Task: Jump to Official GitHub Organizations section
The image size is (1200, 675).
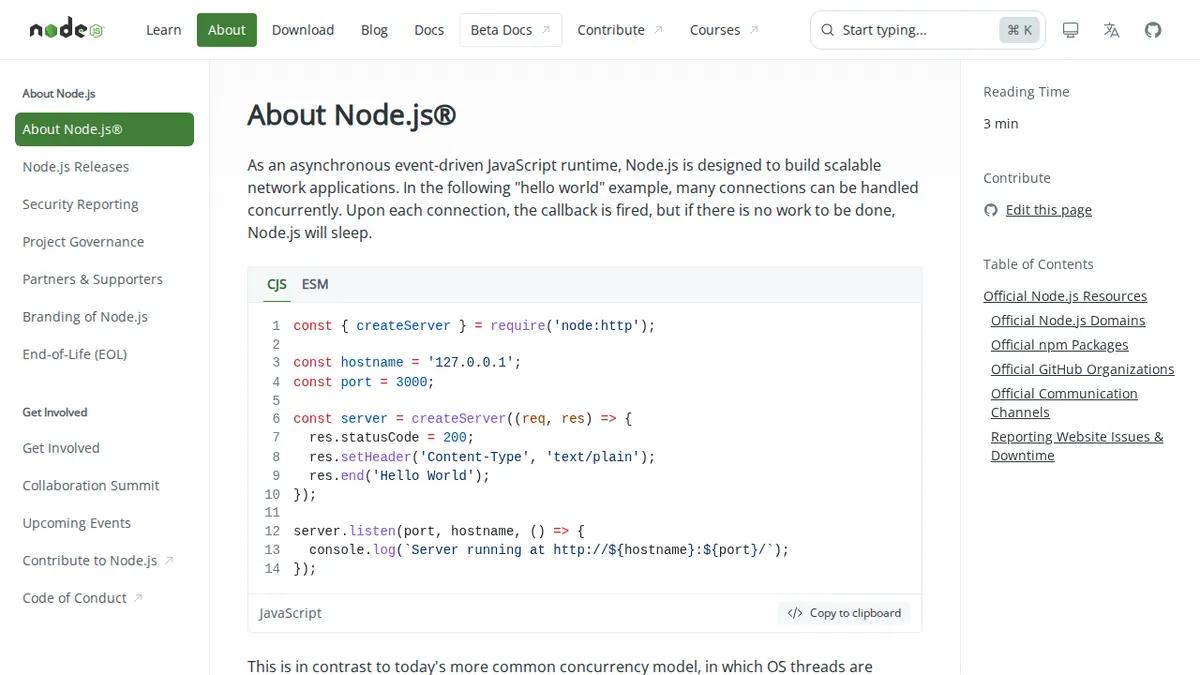Action: point(1082,369)
